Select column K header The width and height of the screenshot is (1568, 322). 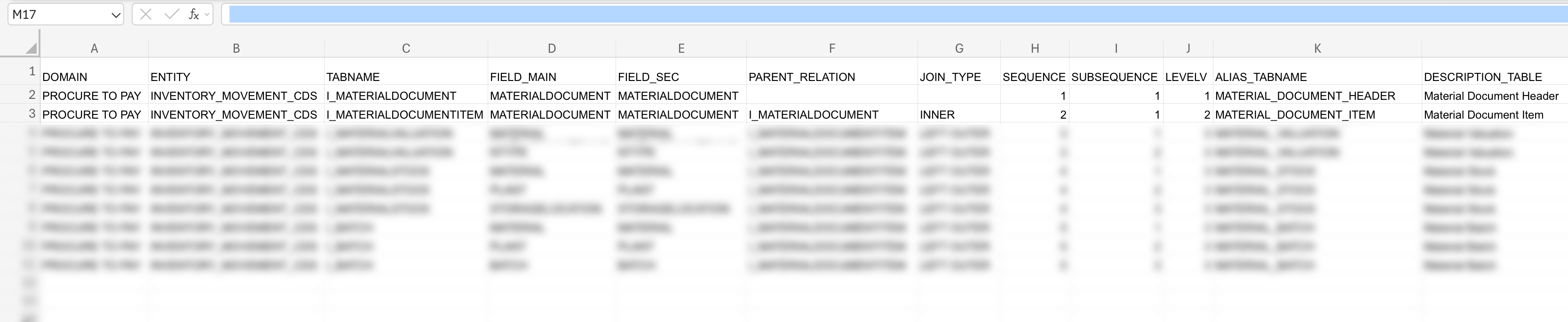pos(1317,48)
